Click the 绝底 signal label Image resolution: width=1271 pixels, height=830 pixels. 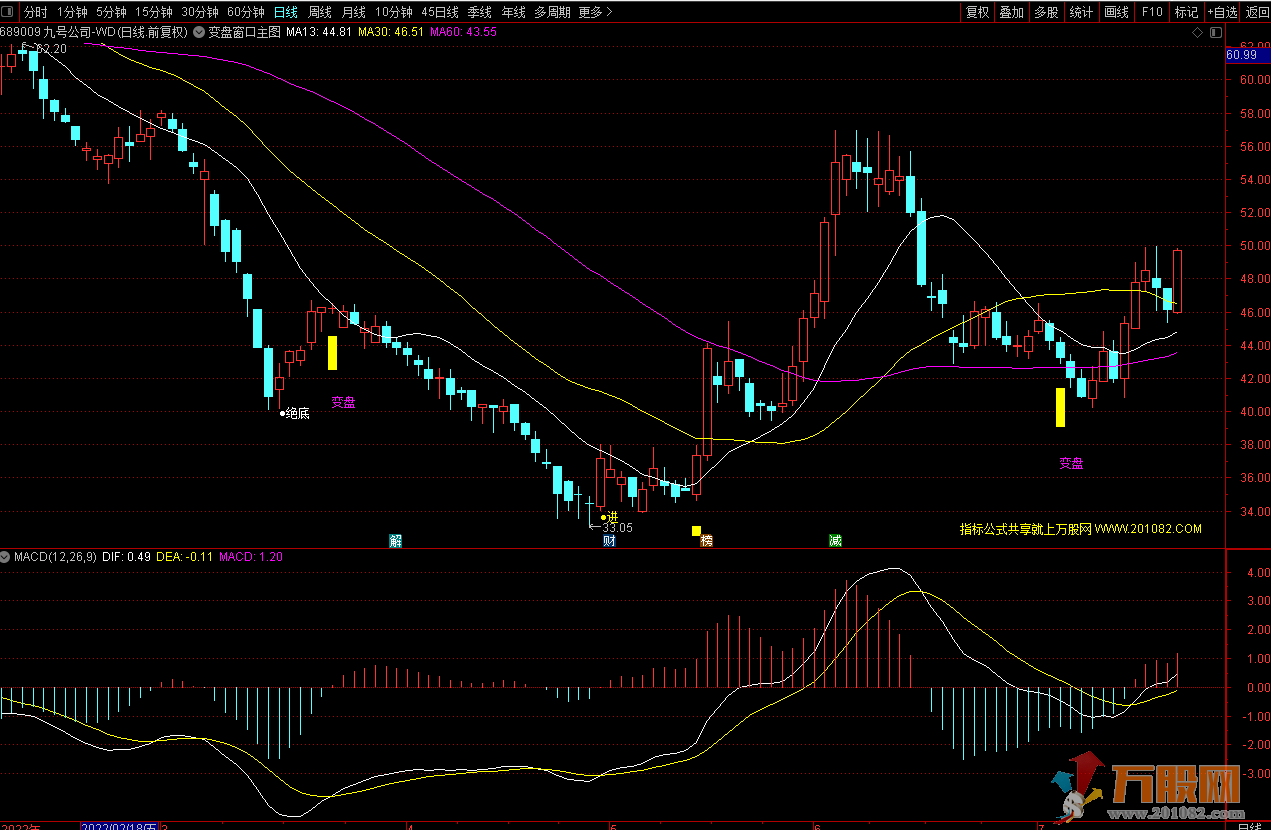pyautogui.click(x=298, y=413)
